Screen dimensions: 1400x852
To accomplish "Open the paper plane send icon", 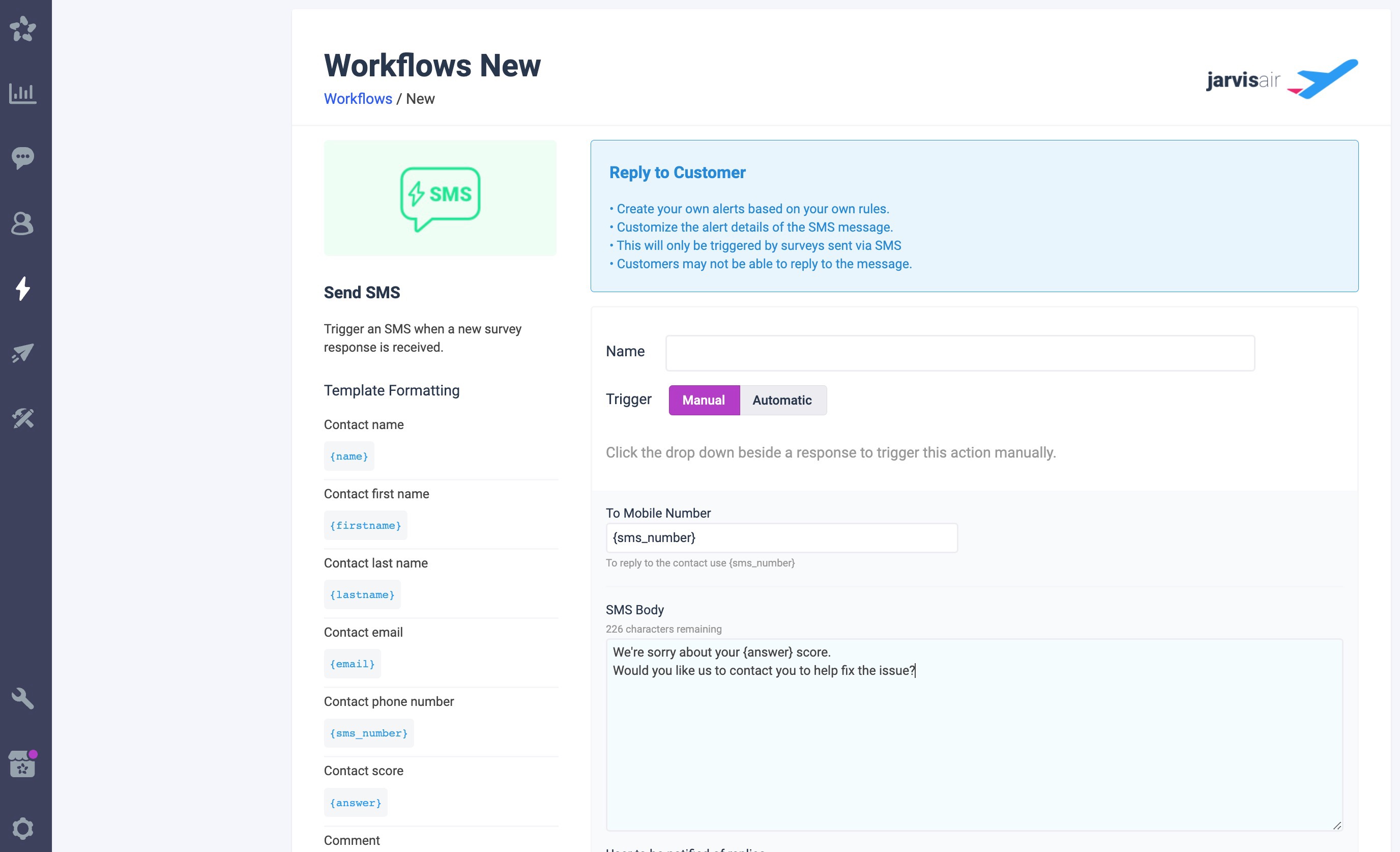I will click(23, 353).
